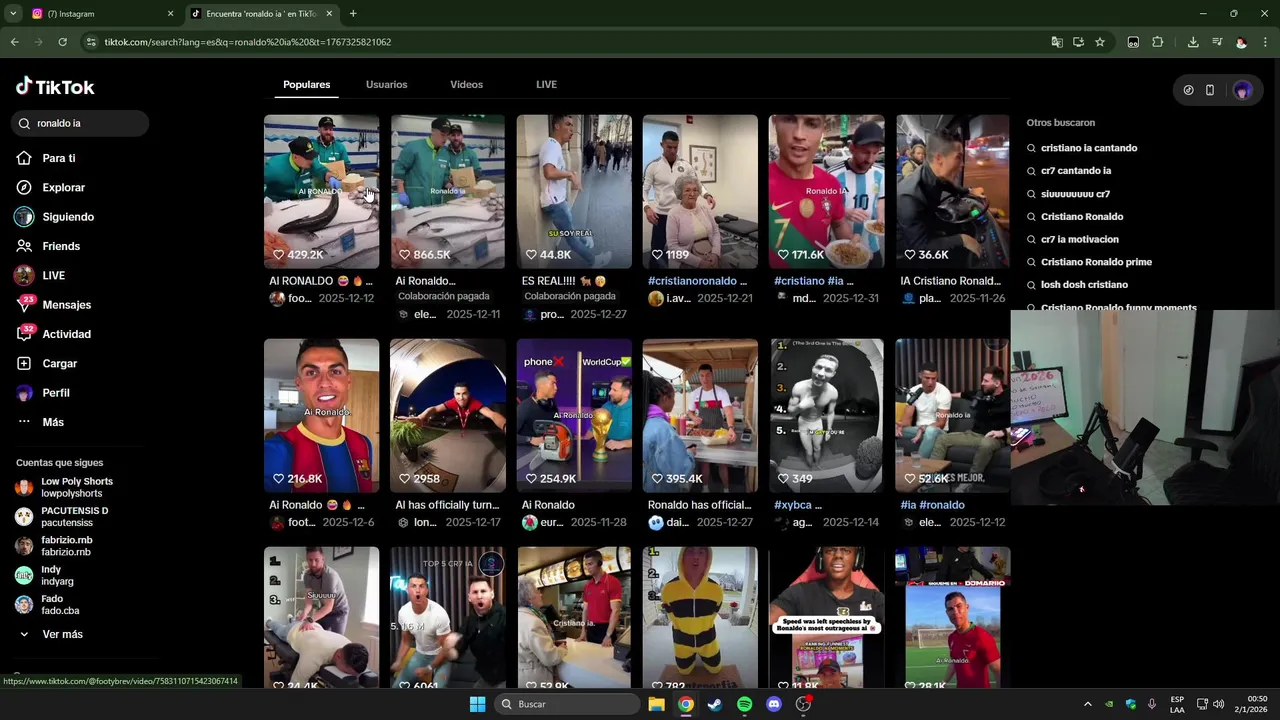The image size is (1280, 720).
Task: Switch to the Populares tab
Action: pos(306,85)
